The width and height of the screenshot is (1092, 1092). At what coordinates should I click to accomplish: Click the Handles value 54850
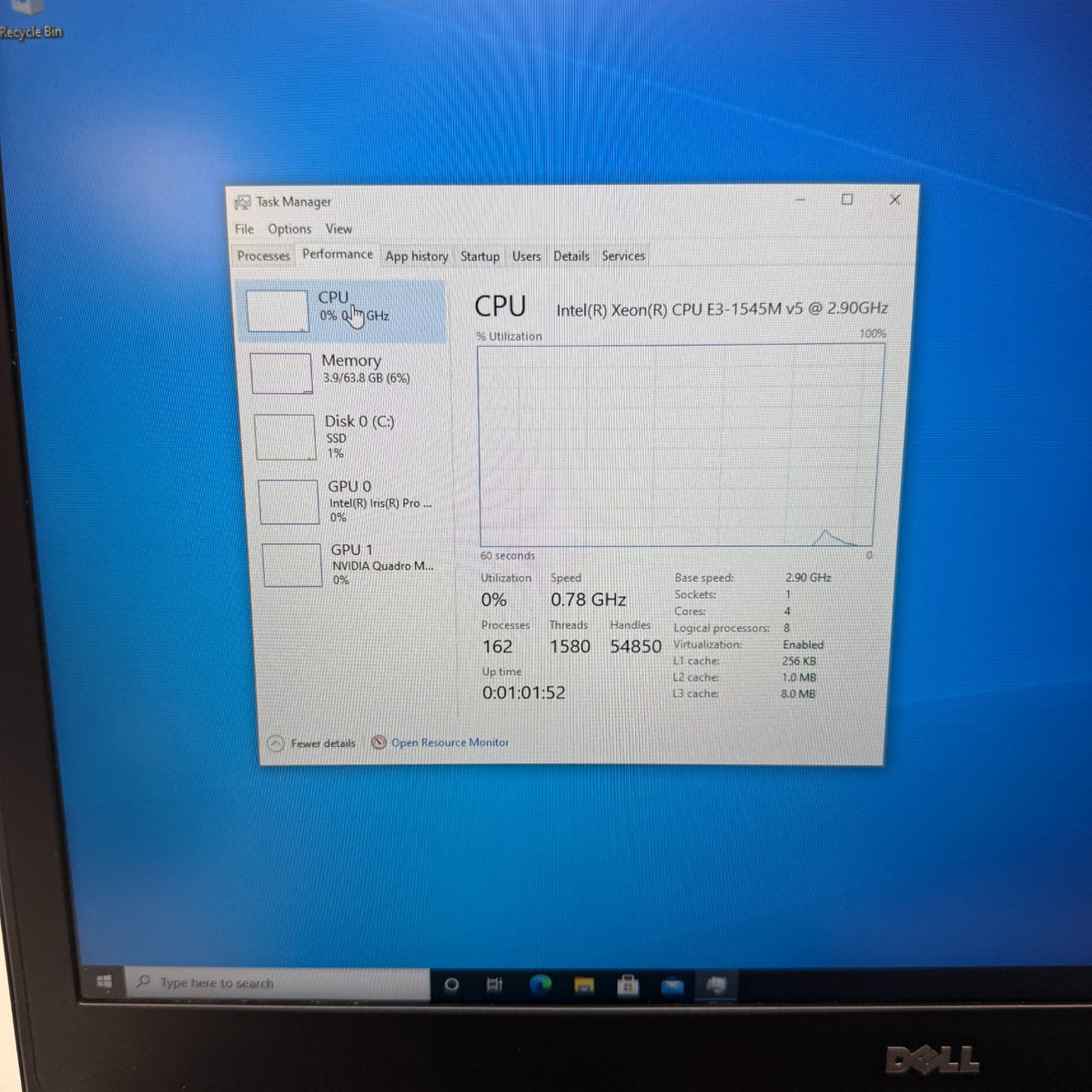point(635,646)
